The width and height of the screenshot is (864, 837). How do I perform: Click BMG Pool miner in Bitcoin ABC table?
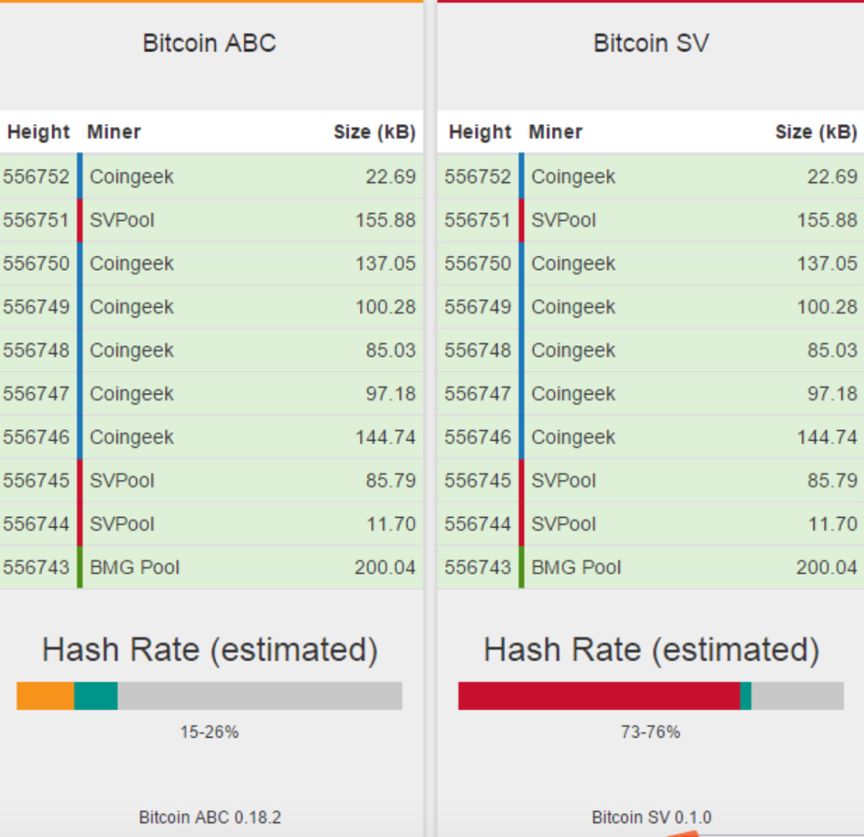click(135, 567)
